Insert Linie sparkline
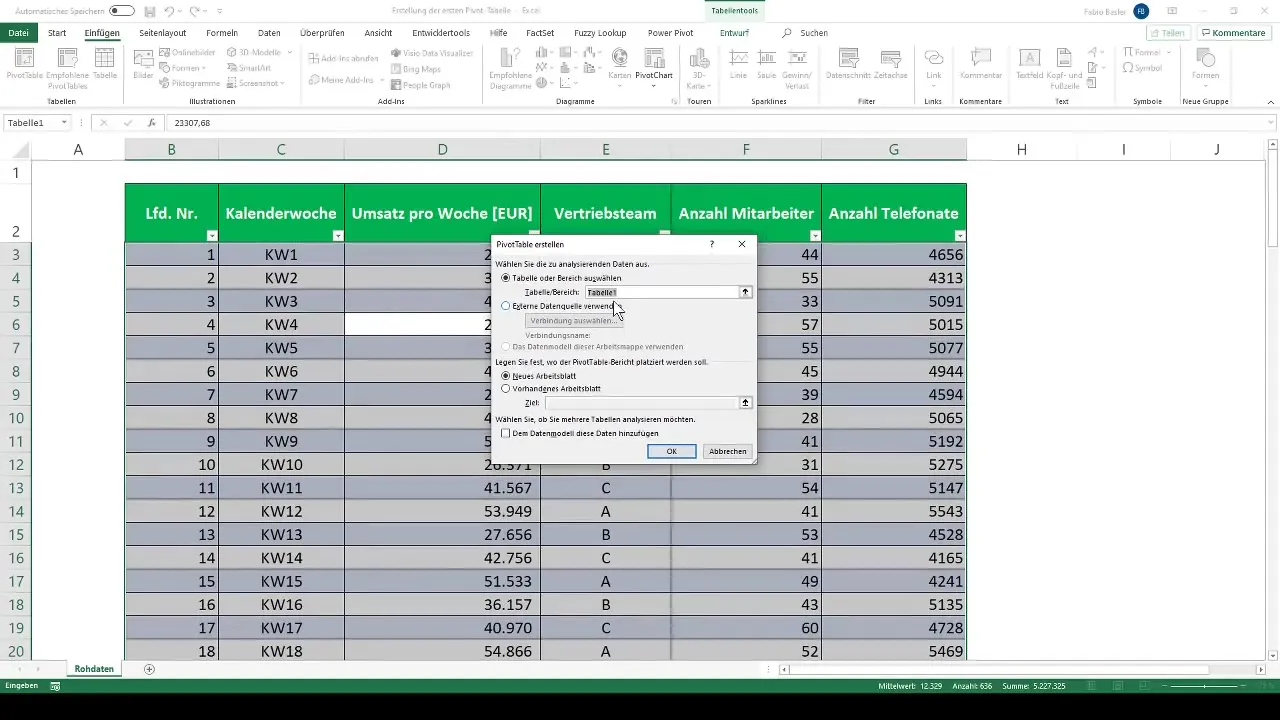This screenshot has height=720, width=1280. (739, 64)
